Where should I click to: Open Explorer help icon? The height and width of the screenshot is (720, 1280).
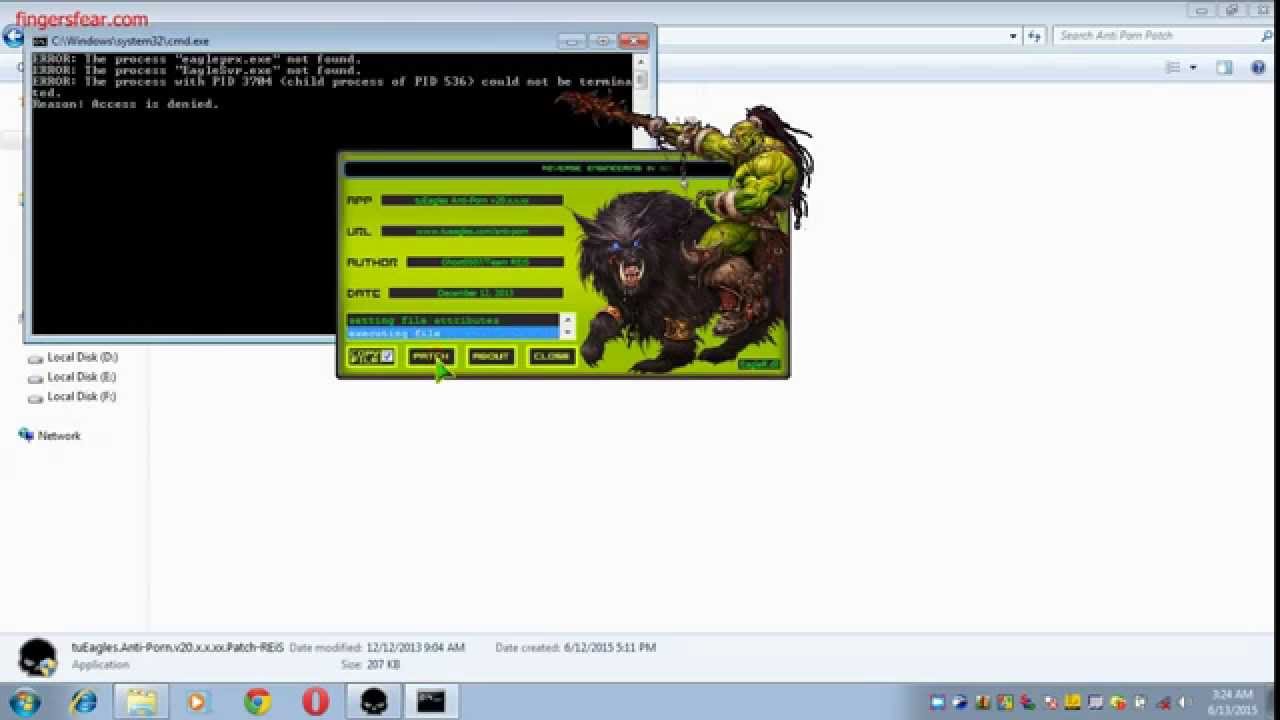(x=1257, y=67)
